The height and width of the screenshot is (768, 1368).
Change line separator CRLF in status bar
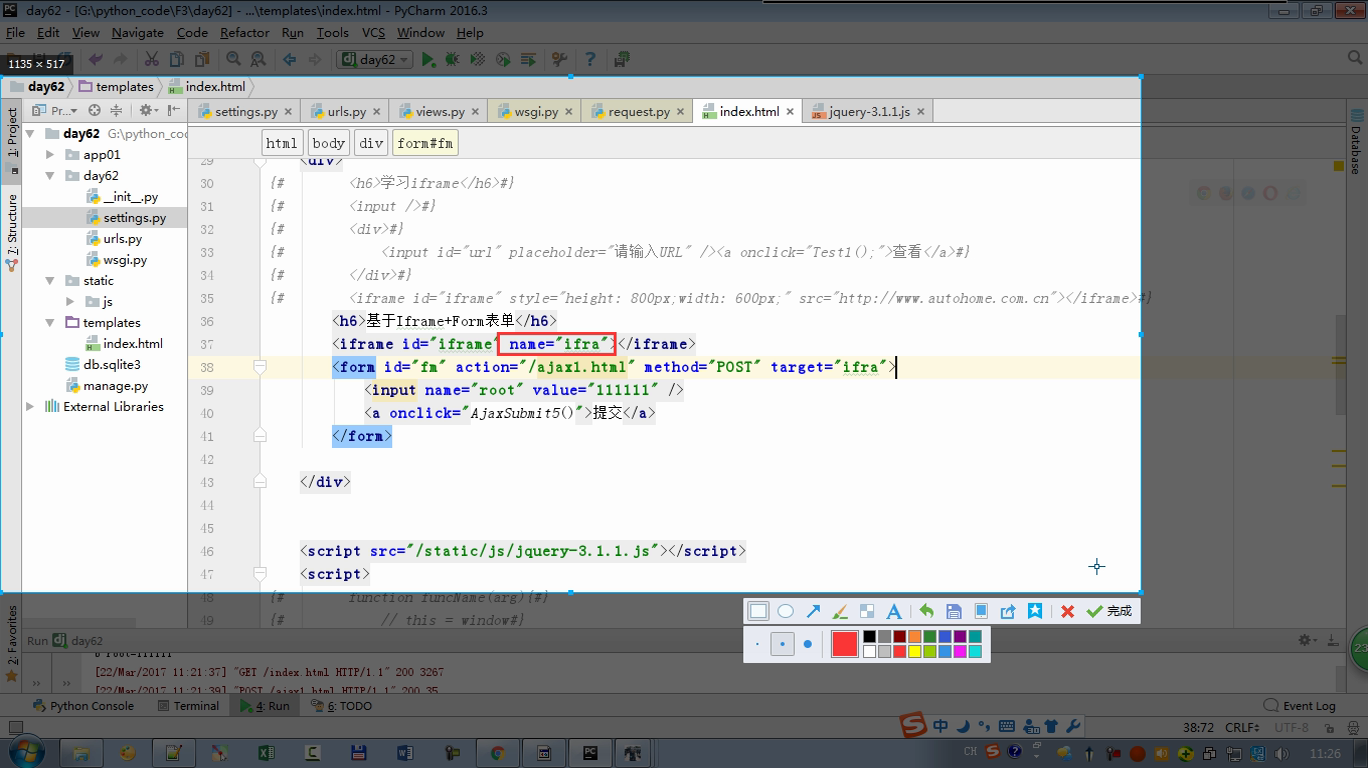pos(1243,728)
